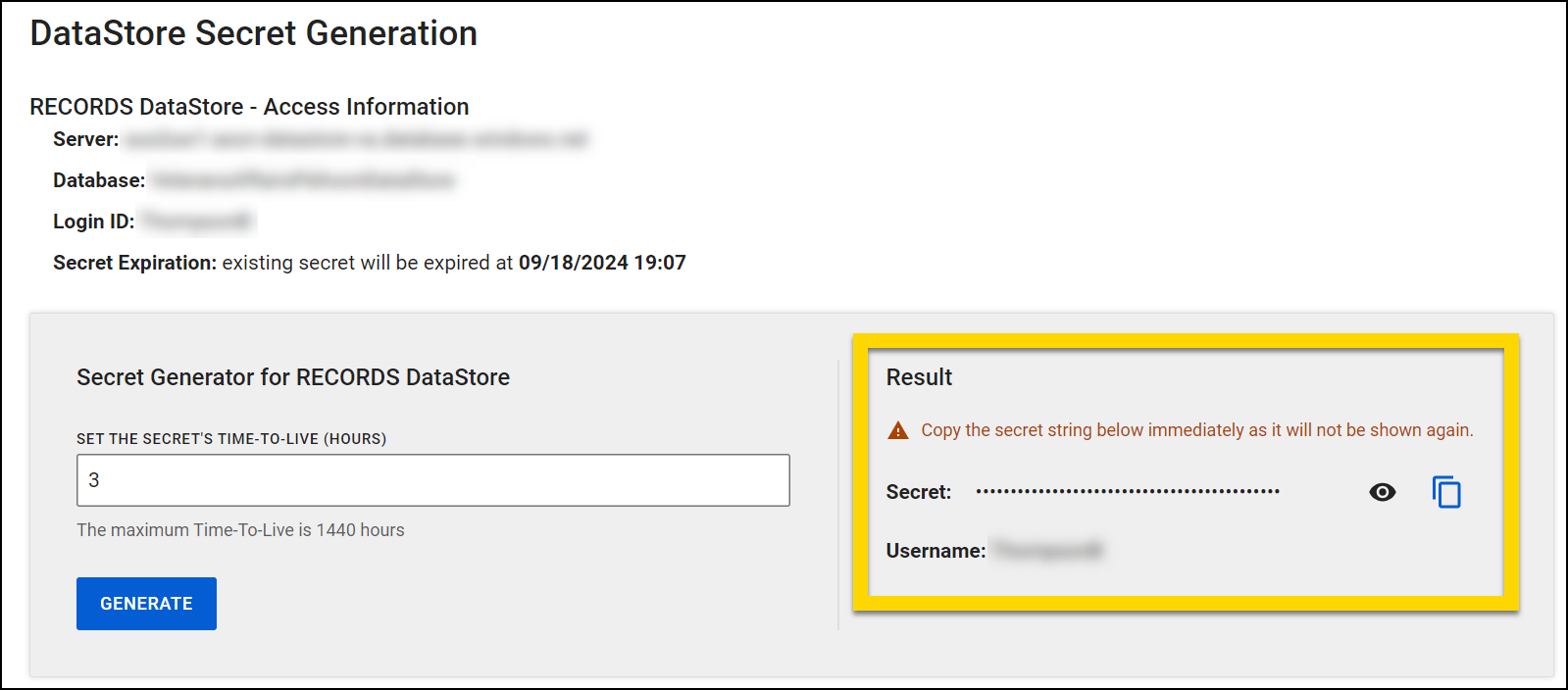Click the blurred Database name value

303,180
